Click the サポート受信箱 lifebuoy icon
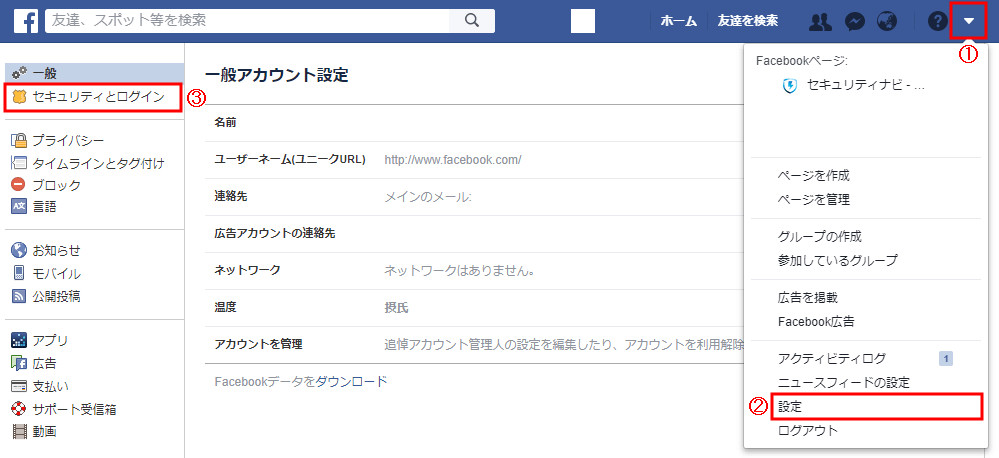 pyautogui.click(x=20, y=409)
